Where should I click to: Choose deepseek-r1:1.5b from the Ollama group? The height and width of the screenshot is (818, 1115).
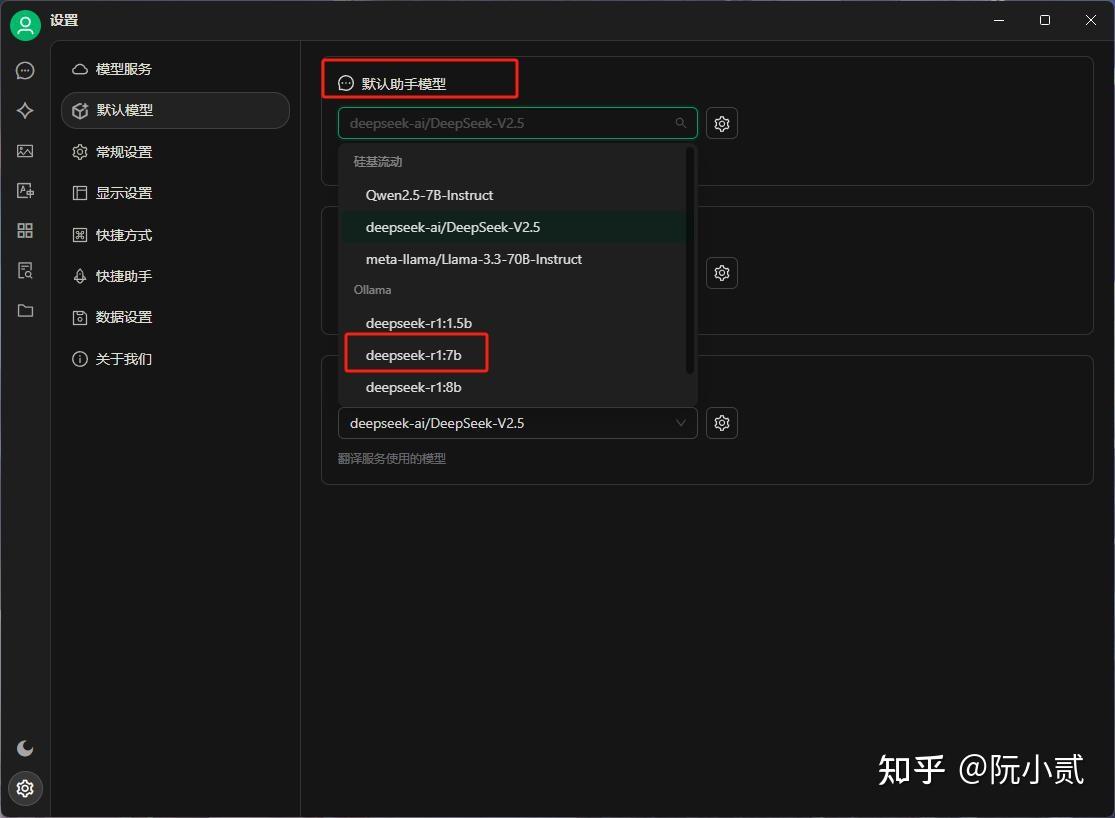[513, 323]
